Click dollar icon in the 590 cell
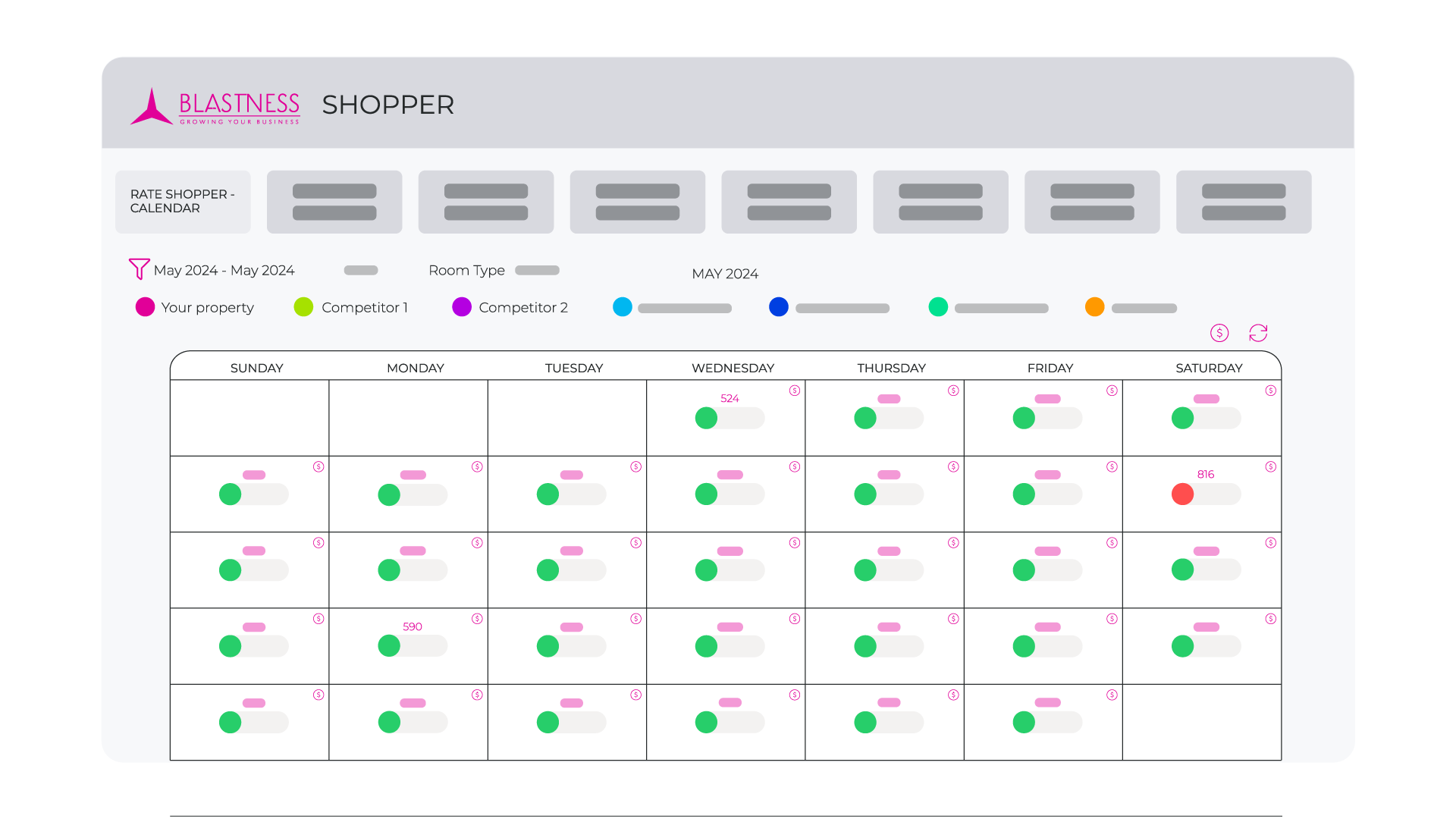The width and height of the screenshot is (1456, 819). coord(477,619)
